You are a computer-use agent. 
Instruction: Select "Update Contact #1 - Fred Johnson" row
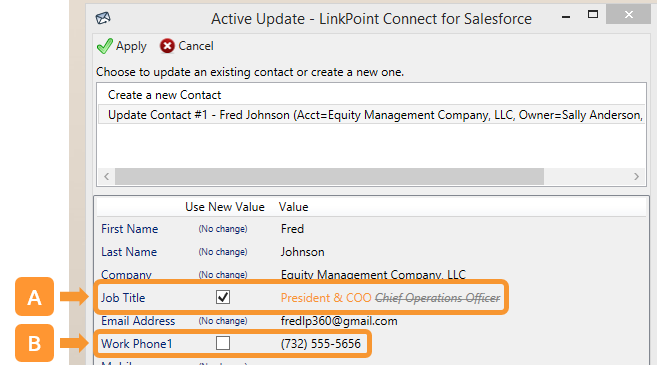(x=372, y=115)
